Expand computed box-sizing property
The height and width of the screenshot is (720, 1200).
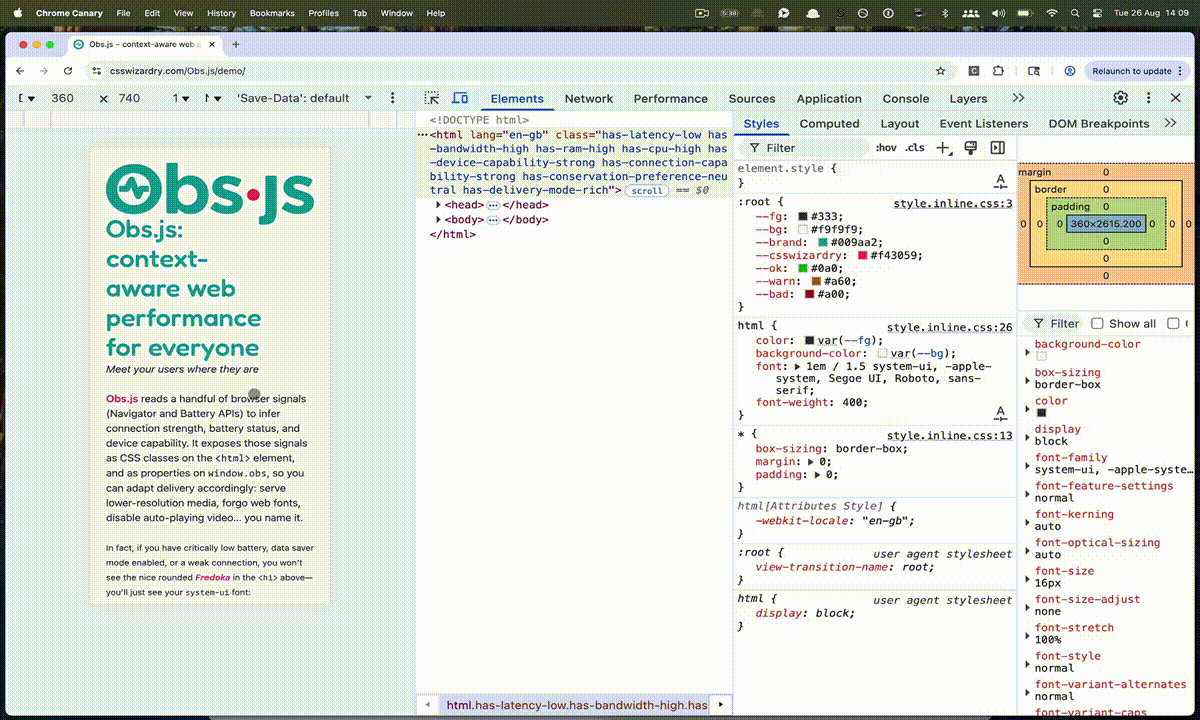[1027, 380]
